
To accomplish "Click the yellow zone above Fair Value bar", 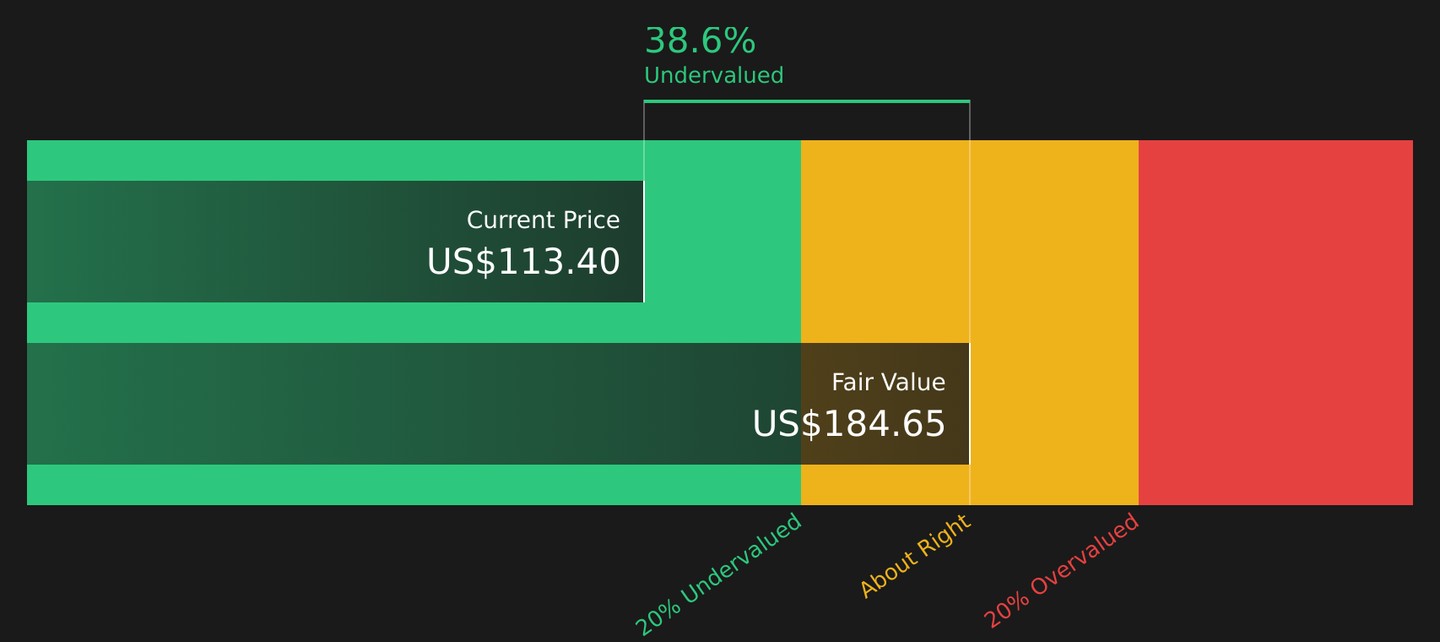I will pos(885,241).
